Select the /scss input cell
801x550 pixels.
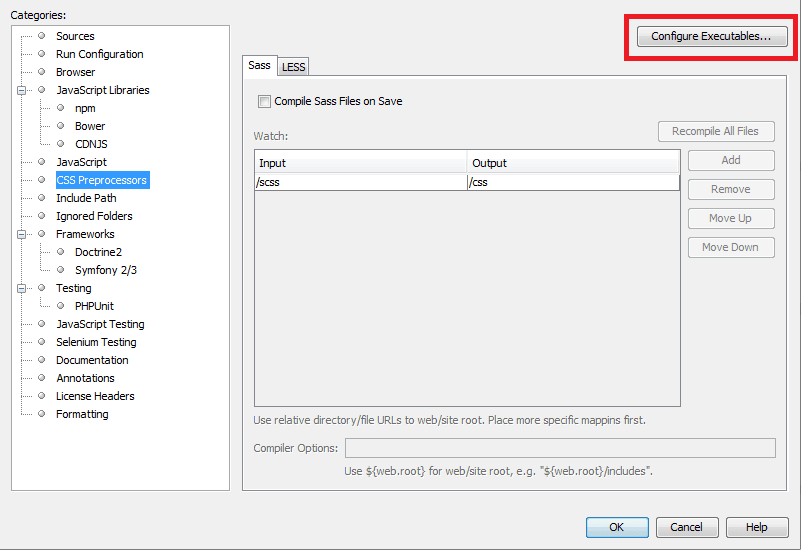(361, 182)
